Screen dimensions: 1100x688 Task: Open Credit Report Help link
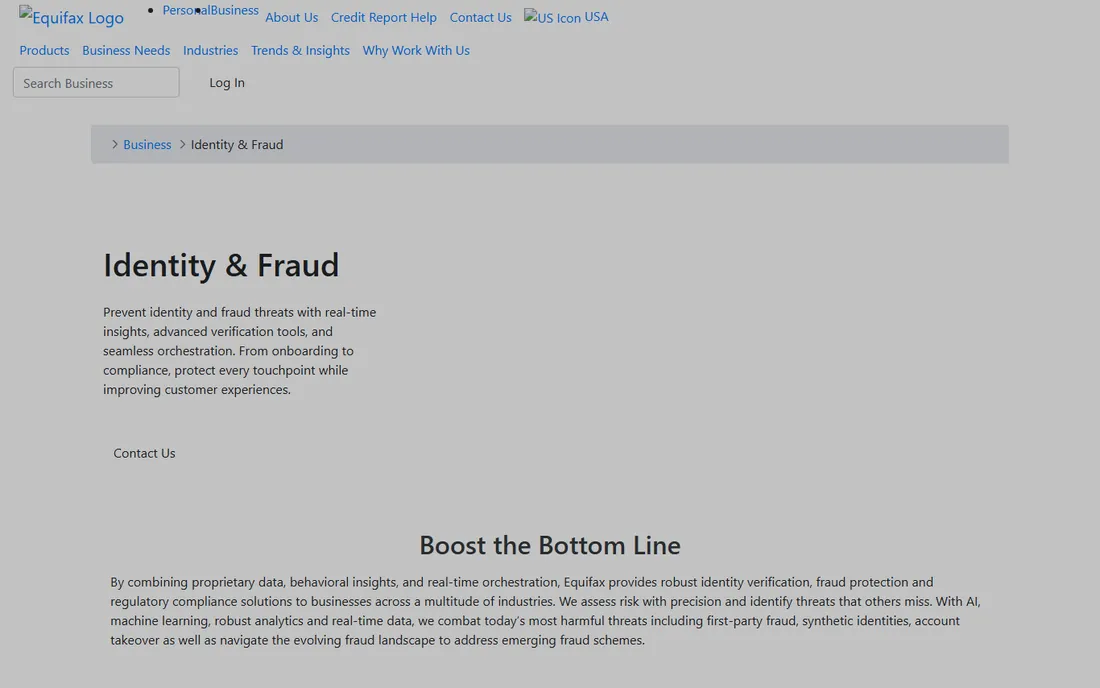(x=384, y=18)
